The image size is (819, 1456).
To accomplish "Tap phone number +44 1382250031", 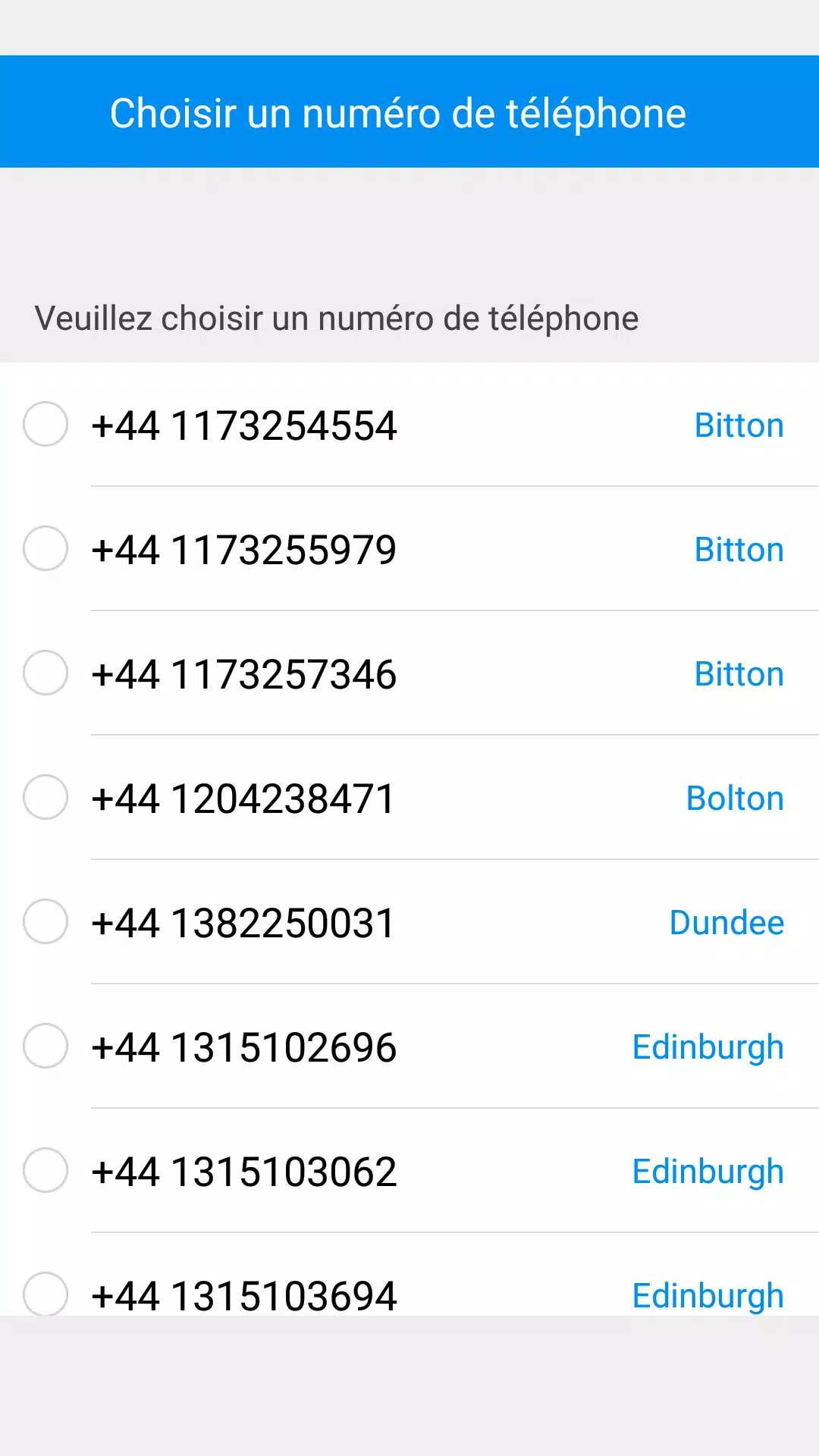I will [x=243, y=923].
